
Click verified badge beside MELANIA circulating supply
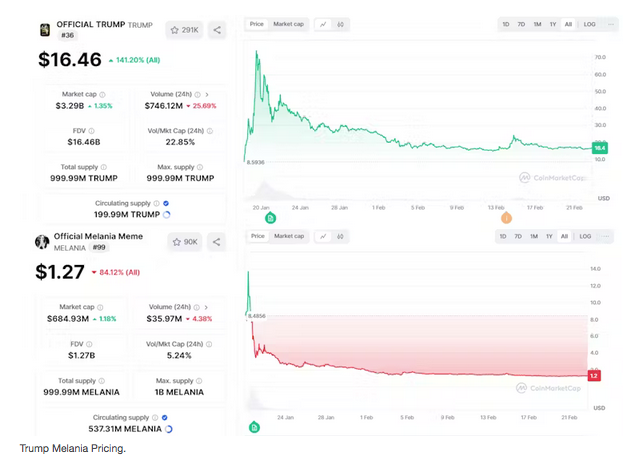(164, 418)
